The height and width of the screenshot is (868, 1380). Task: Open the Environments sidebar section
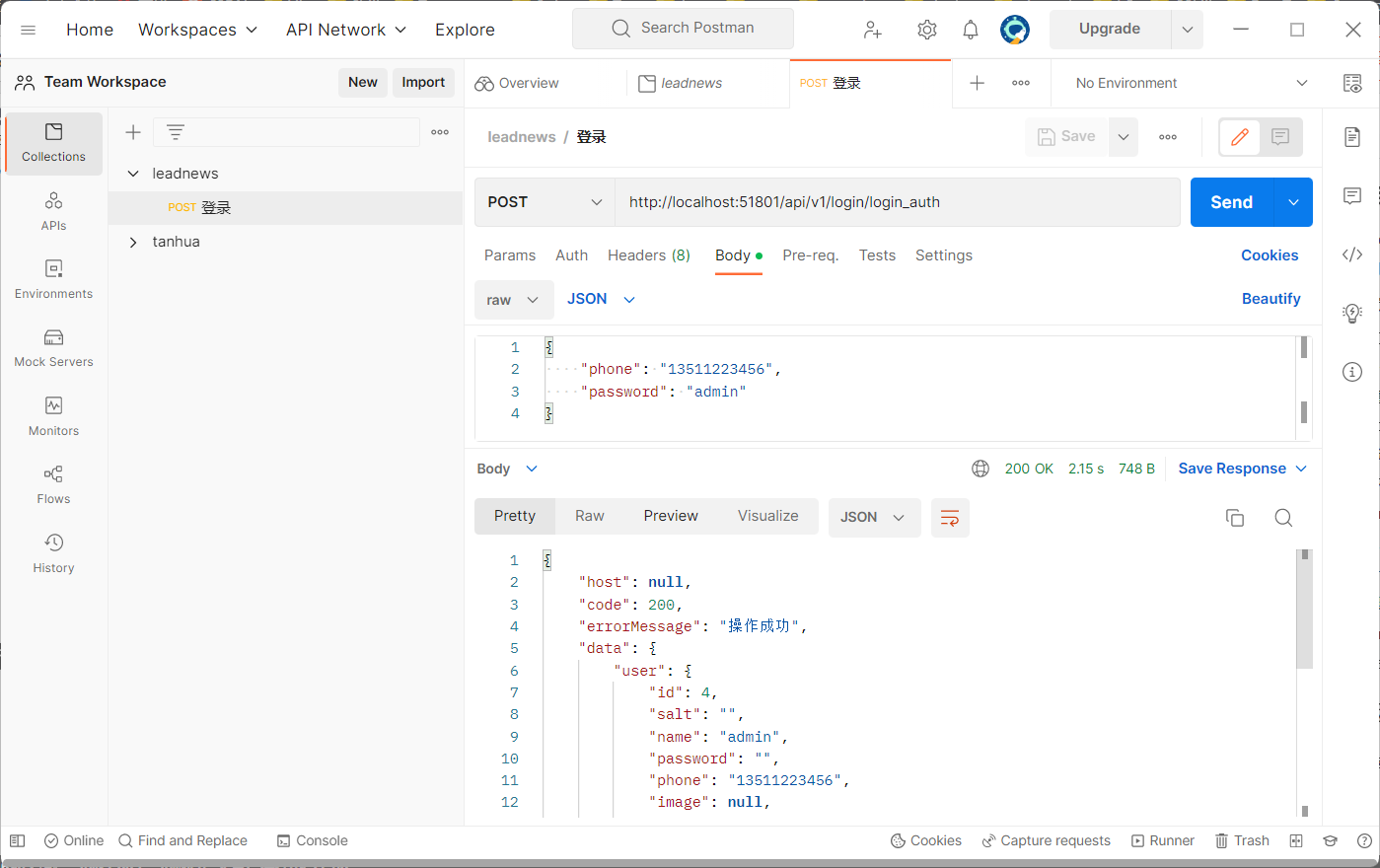(x=54, y=280)
